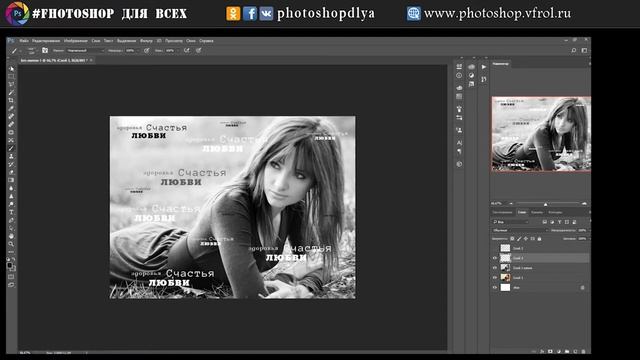Choose the active Brush tool in toolbox

11,148
